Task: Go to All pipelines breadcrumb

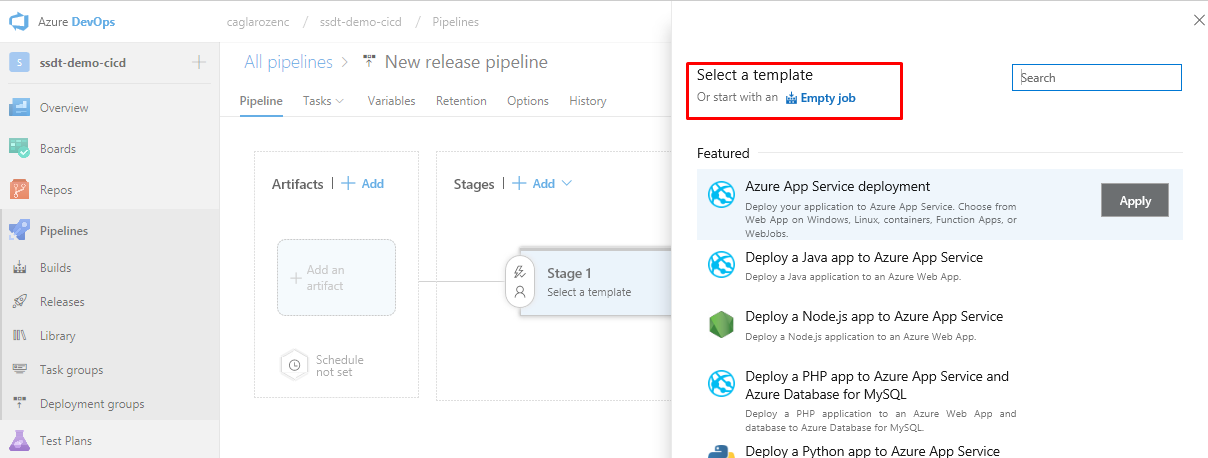Action: tap(288, 62)
